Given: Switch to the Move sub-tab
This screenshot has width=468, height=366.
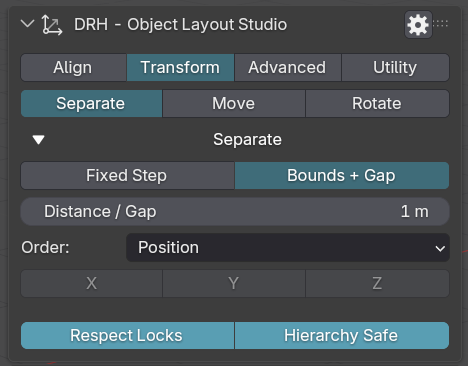Looking at the screenshot, I should (234, 103).
